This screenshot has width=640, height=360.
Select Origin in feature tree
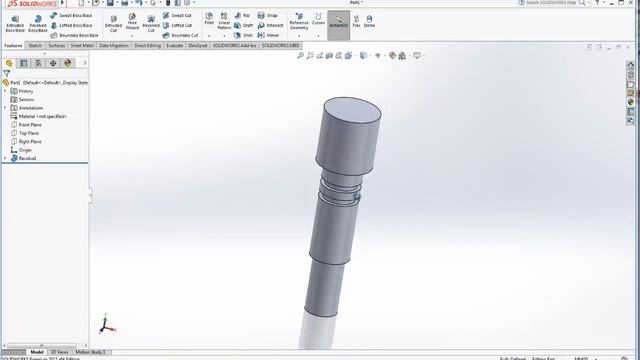tap(21, 150)
